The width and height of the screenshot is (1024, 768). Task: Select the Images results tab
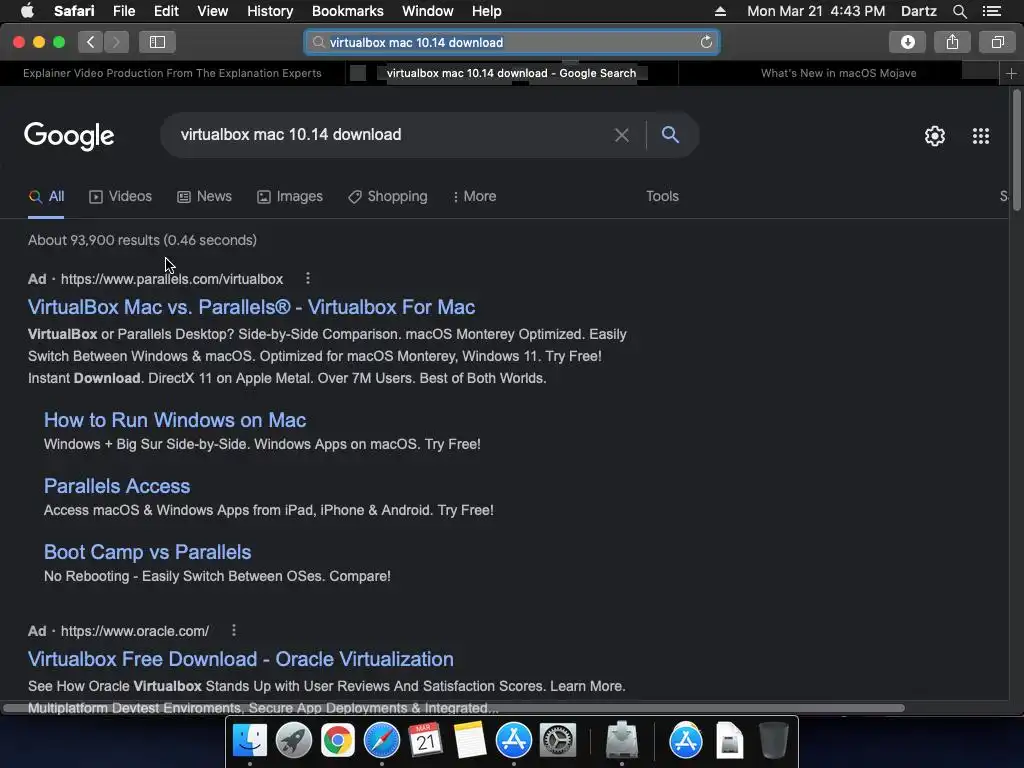click(290, 197)
